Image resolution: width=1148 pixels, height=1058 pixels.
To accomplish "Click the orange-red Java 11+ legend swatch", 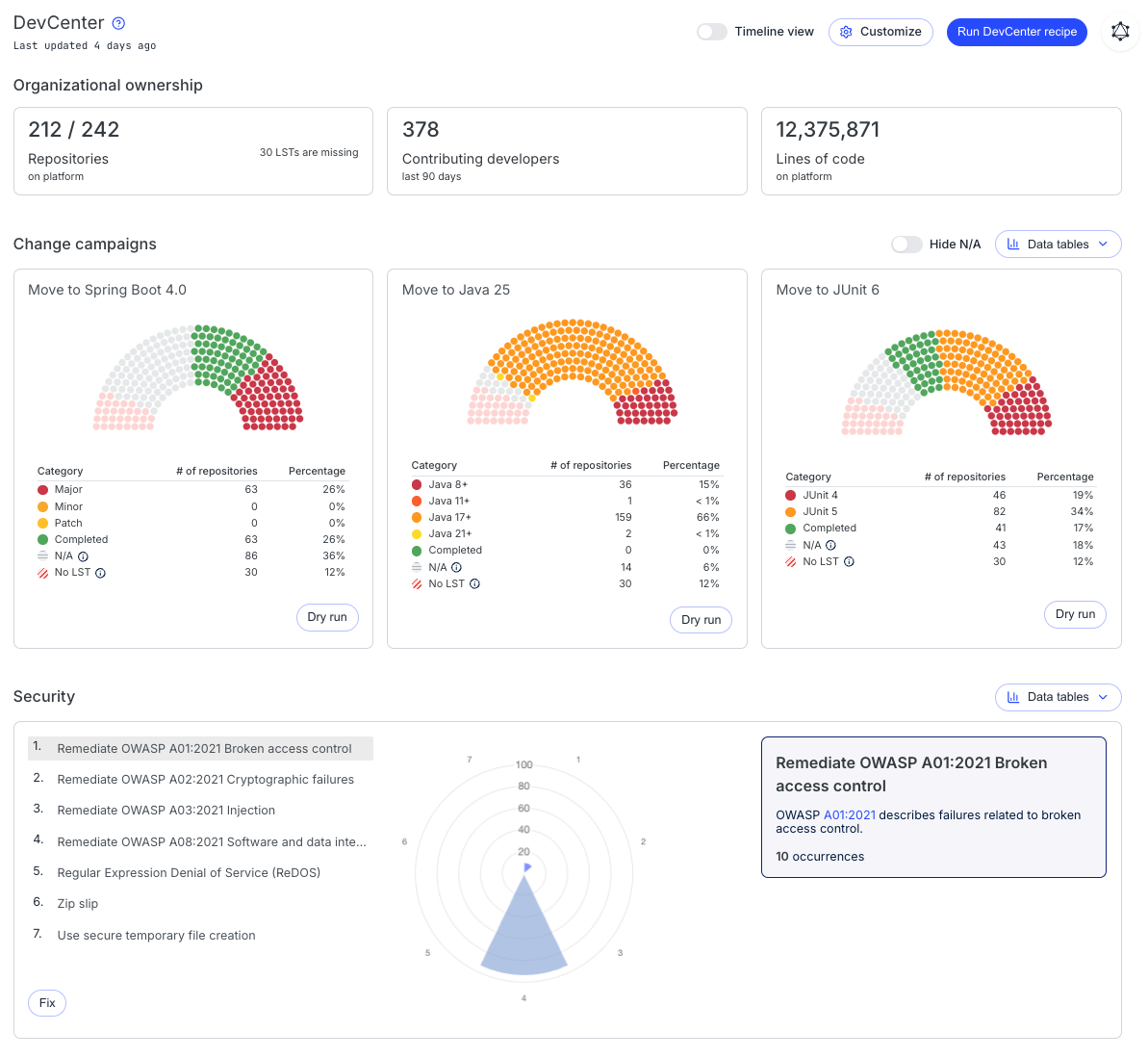I will pos(417,502).
